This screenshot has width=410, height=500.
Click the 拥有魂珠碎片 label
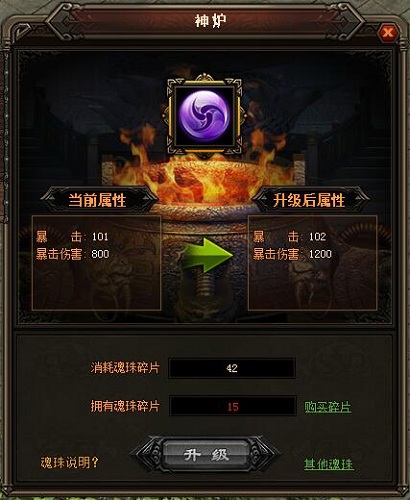(125, 406)
